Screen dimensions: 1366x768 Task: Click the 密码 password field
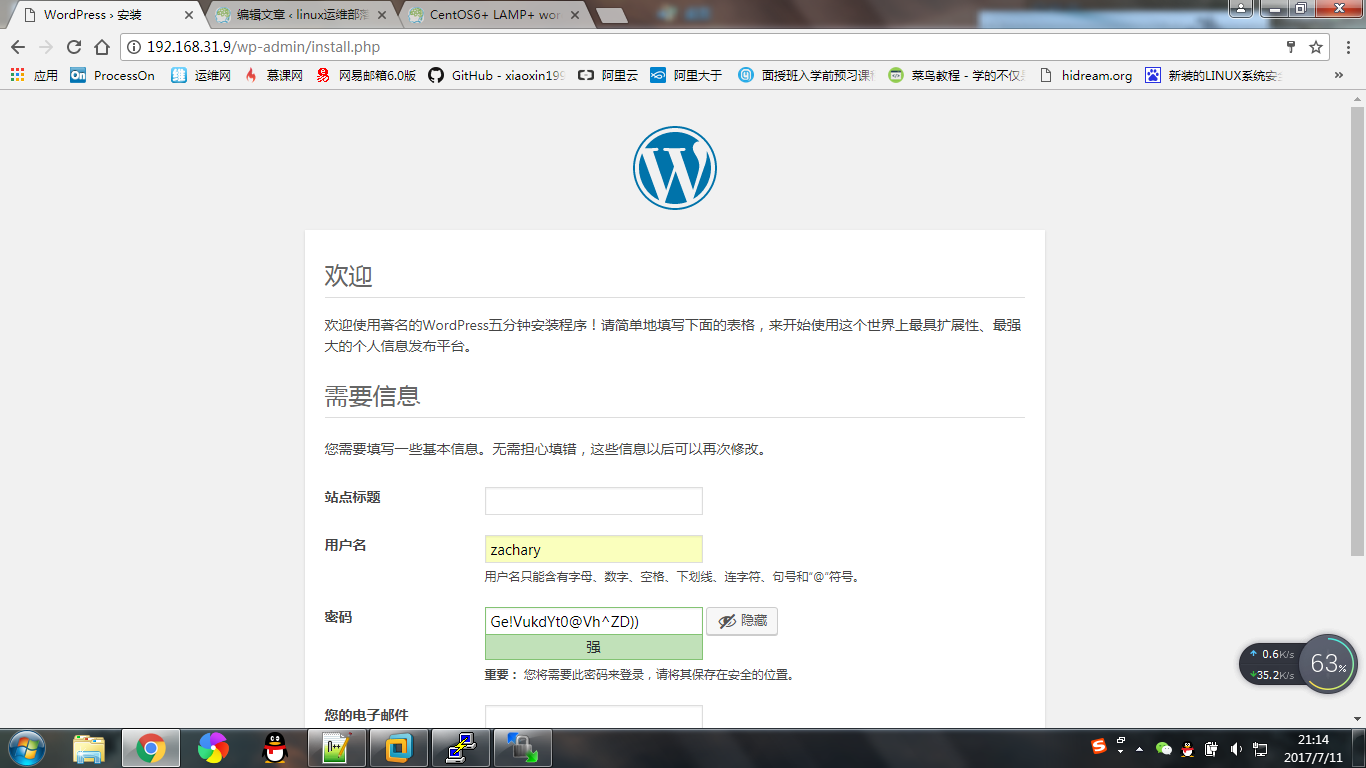coord(594,621)
